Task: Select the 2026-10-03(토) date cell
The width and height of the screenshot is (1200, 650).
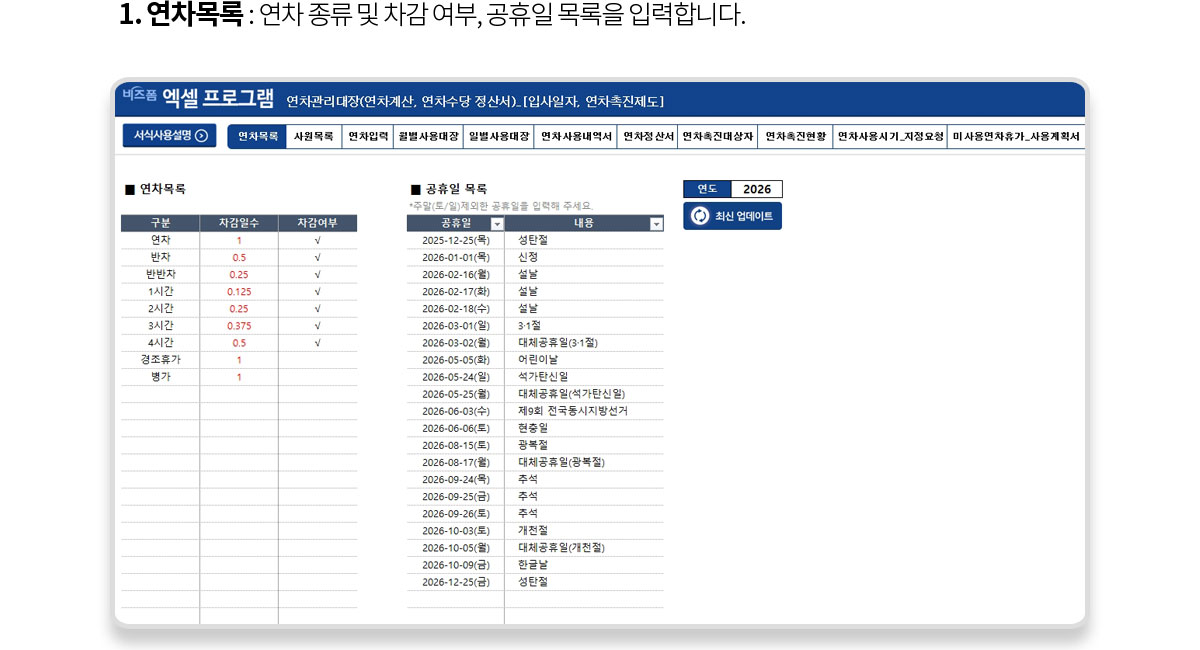Action: 455,530
